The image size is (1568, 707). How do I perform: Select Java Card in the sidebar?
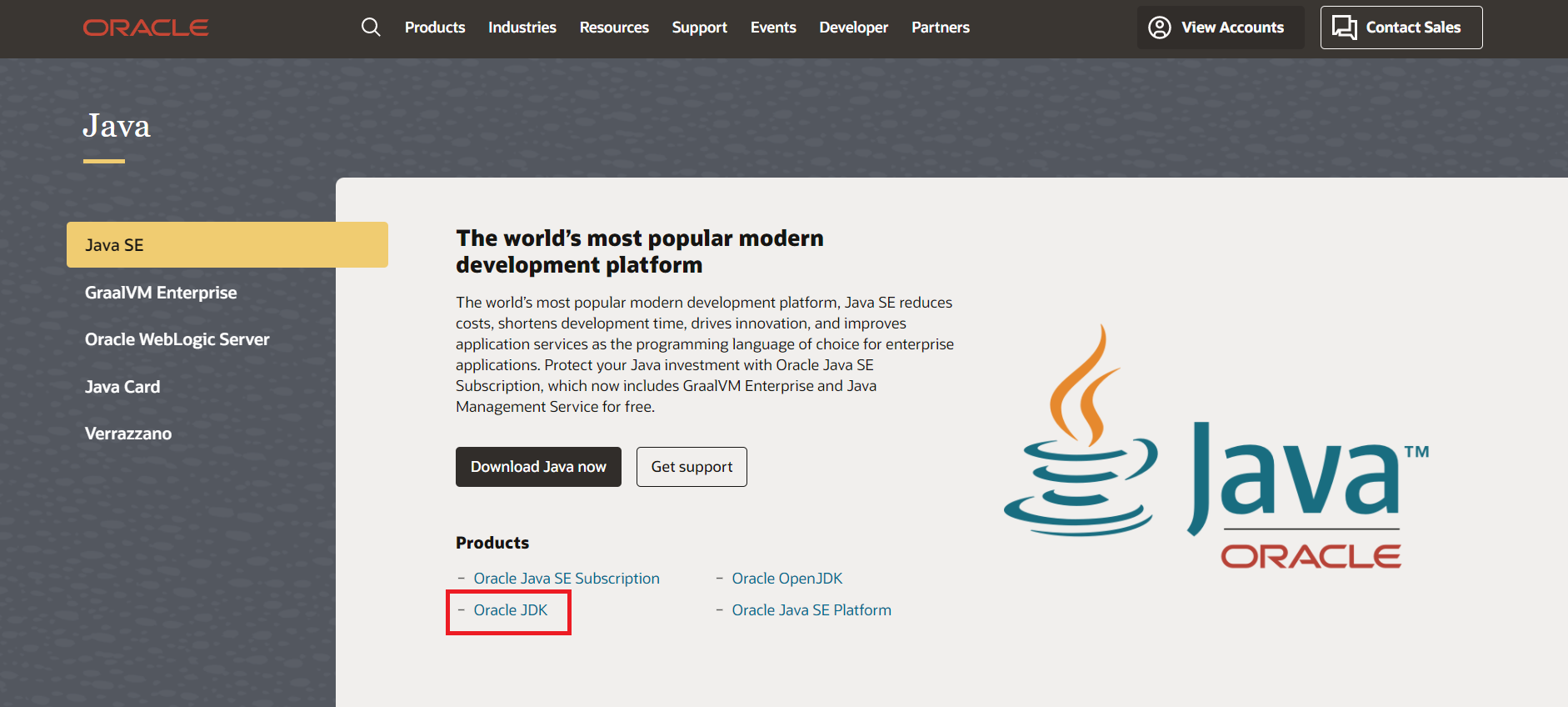coord(122,387)
